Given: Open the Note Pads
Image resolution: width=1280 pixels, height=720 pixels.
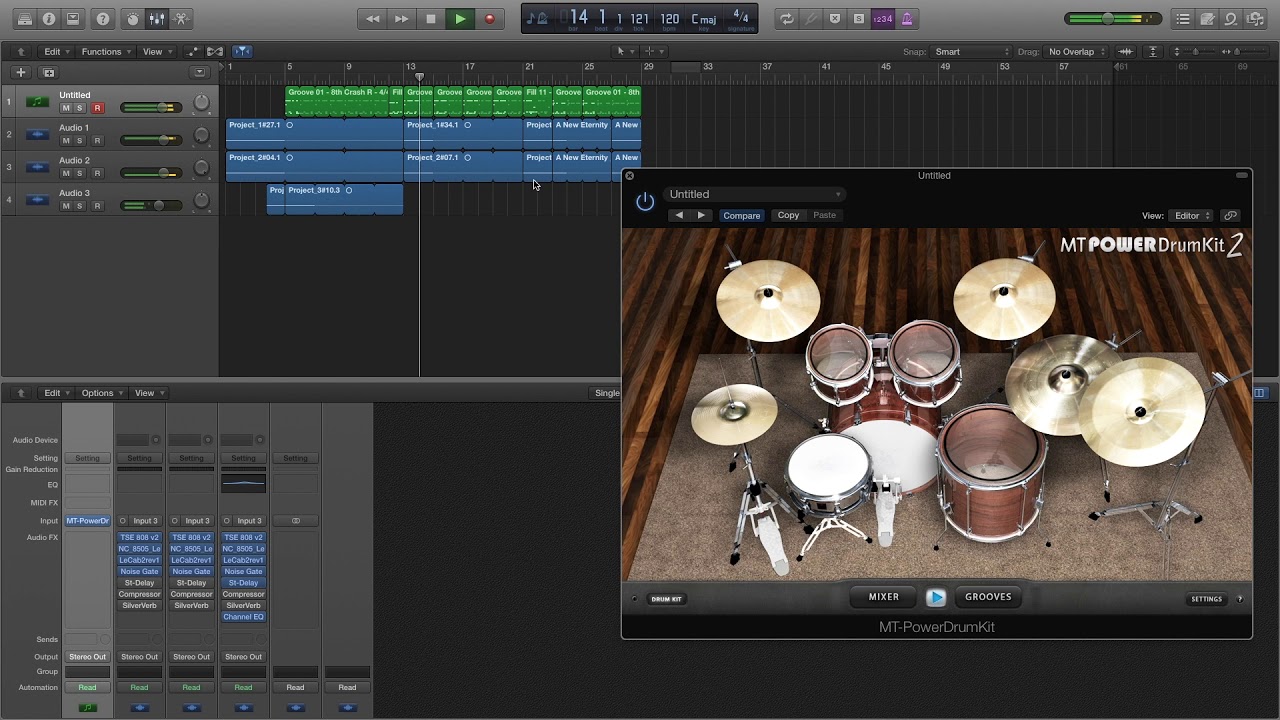Looking at the screenshot, I should (1208, 19).
